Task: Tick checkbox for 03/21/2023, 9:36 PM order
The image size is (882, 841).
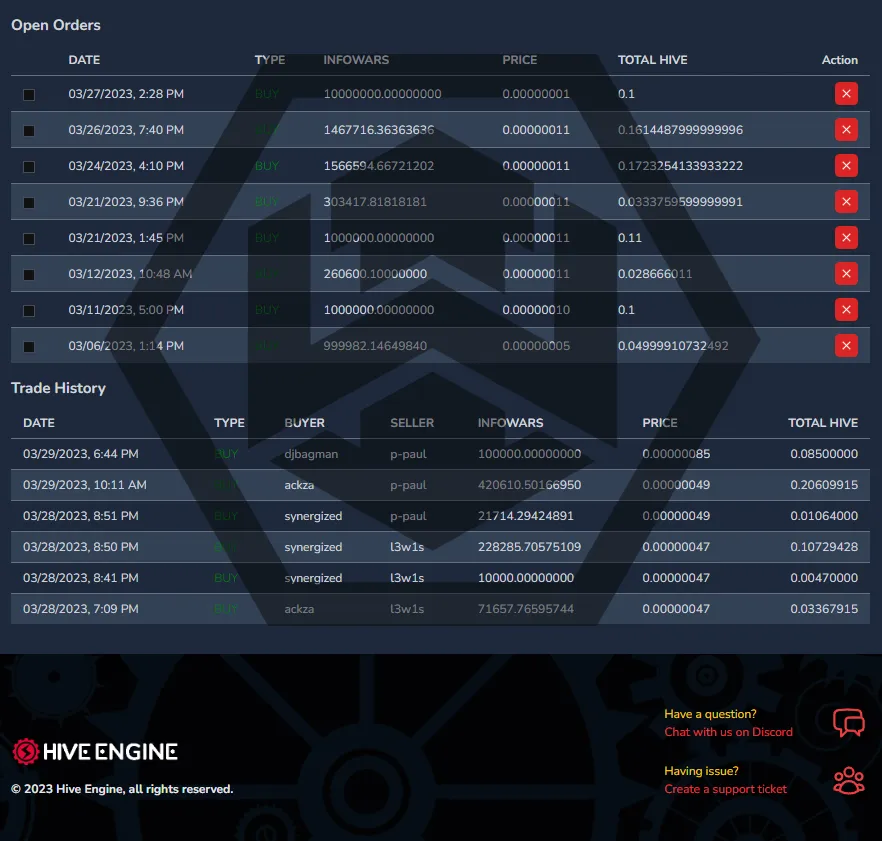Action: point(29,203)
